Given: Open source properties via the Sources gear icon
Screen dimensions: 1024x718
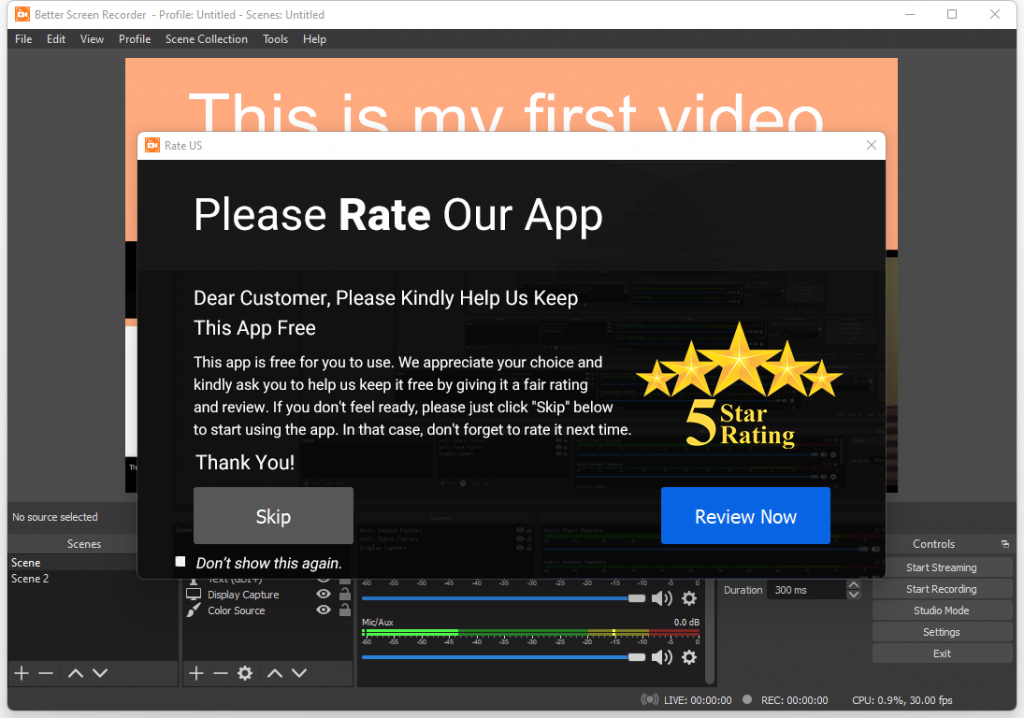Looking at the screenshot, I should pos(245,673).
